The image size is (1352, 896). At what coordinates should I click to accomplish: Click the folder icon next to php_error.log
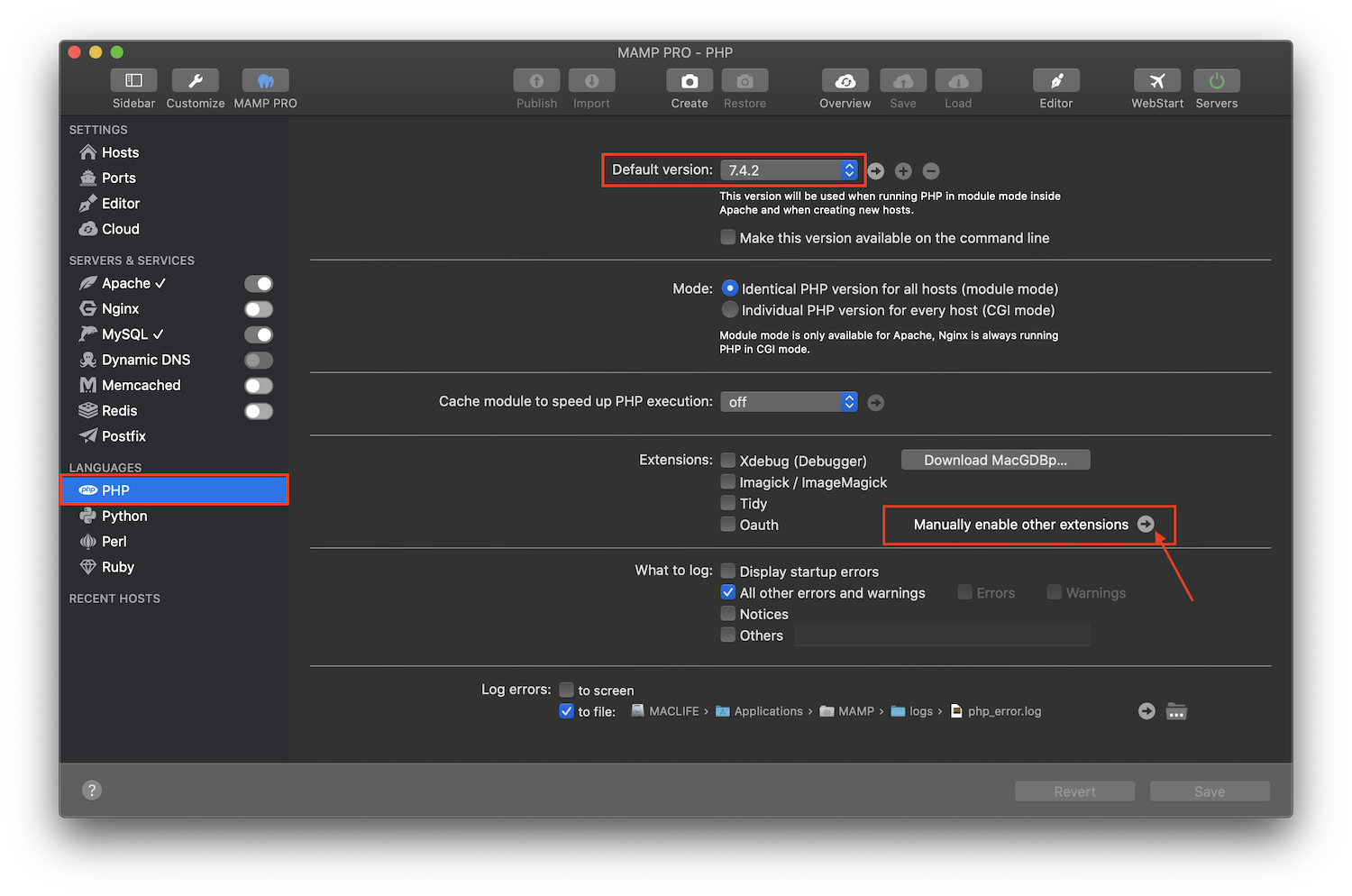tap(1176, 710)
